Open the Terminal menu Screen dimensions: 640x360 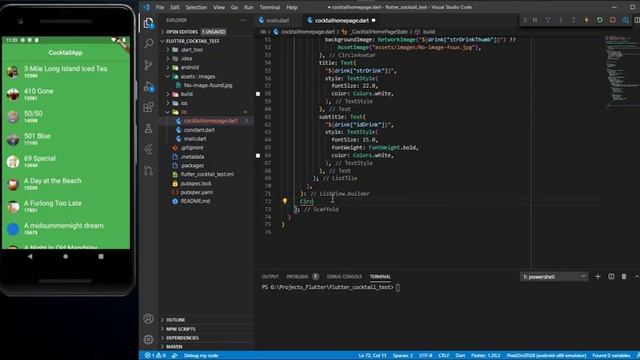[270, 7]
